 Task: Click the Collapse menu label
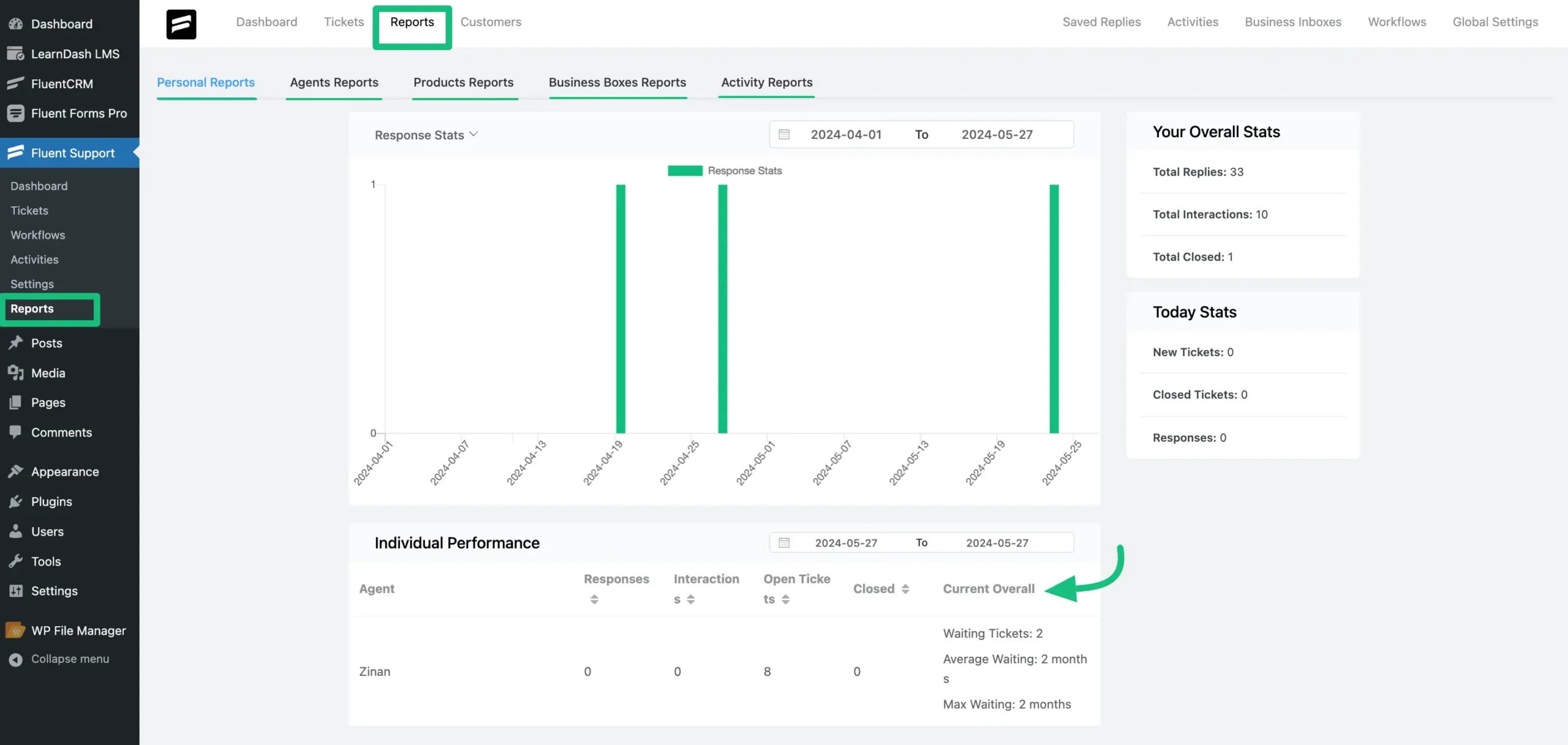coord(70,659)
